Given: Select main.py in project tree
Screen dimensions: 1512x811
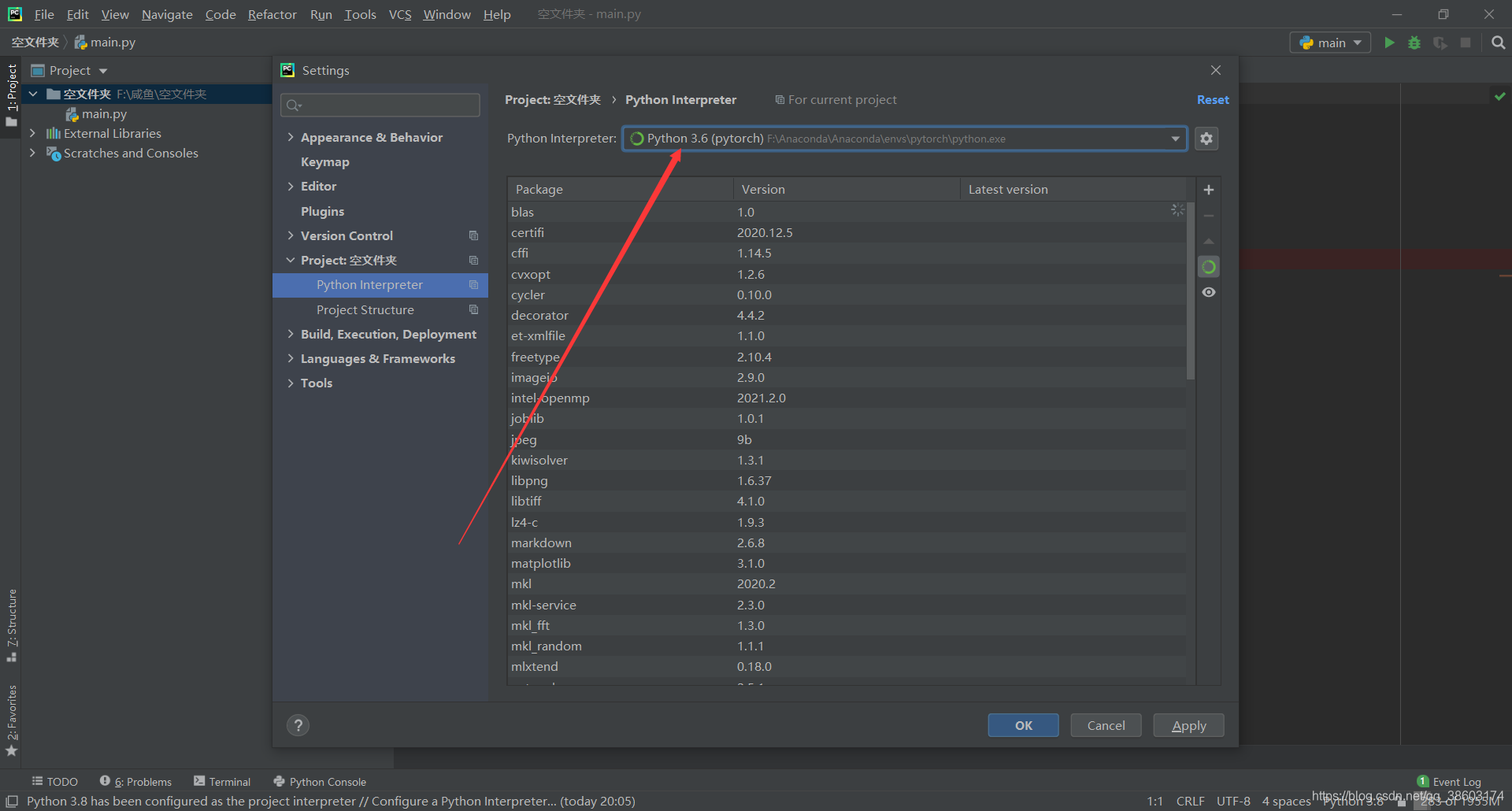Looking at the screenshot, I should 104,113.
